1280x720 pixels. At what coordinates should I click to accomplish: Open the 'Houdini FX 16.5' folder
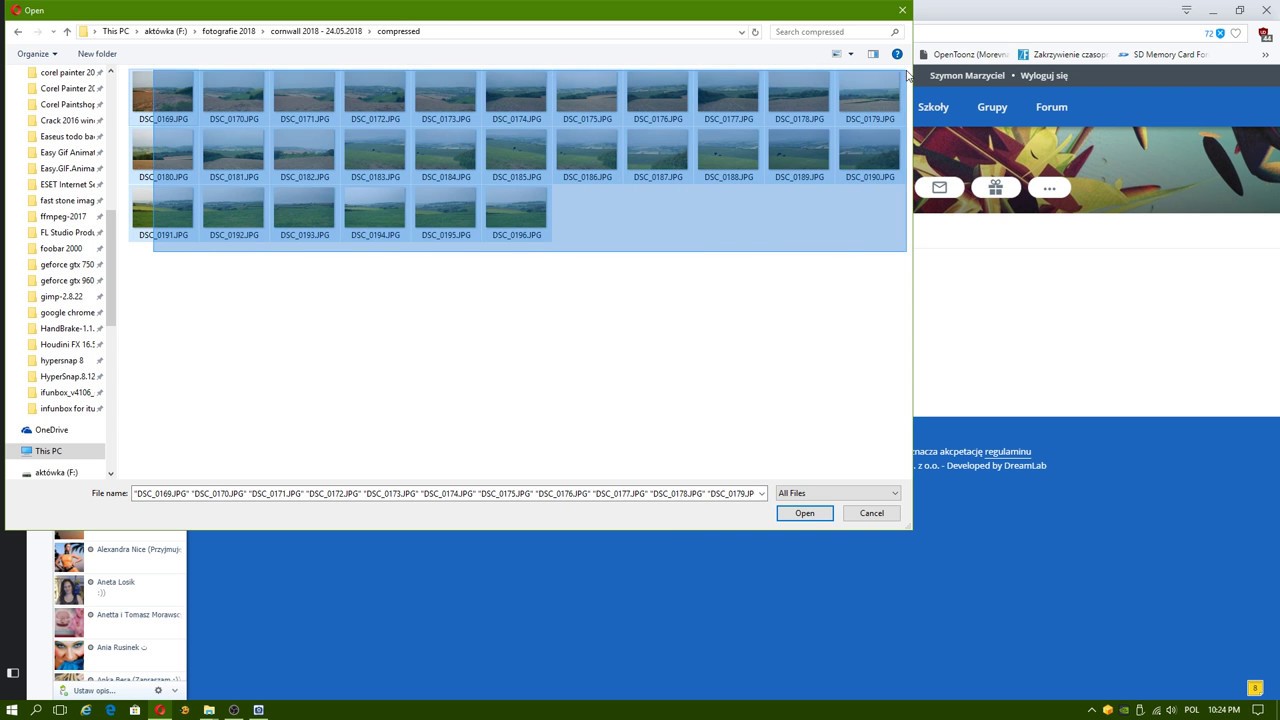tap(66, 344)
